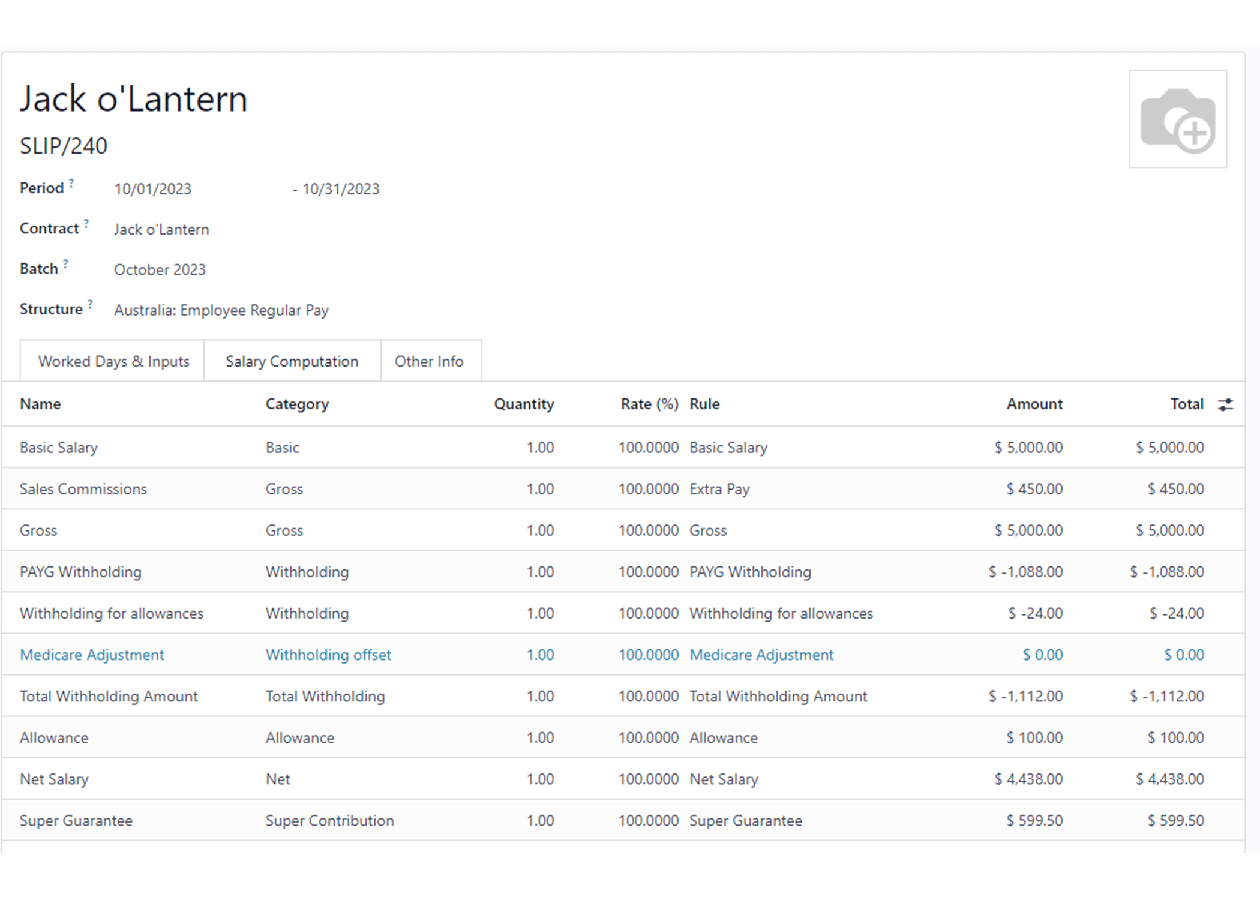Click the Structure field help icon
Viewport: 1260px width, 900px height.
coord(89,302)
